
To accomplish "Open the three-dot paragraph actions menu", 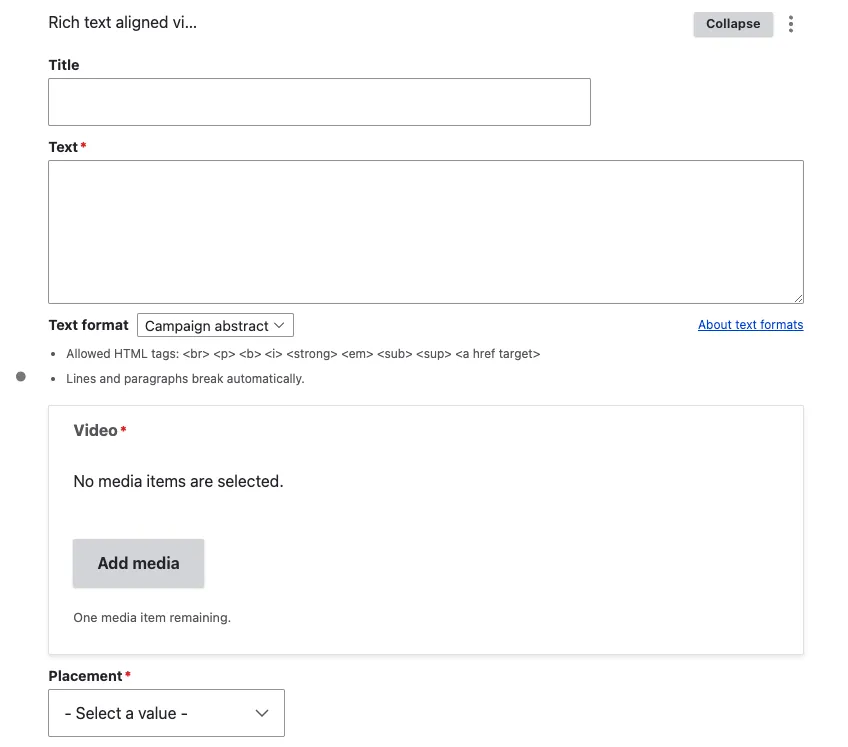I will pyautogui.click(x=791, y=24).
